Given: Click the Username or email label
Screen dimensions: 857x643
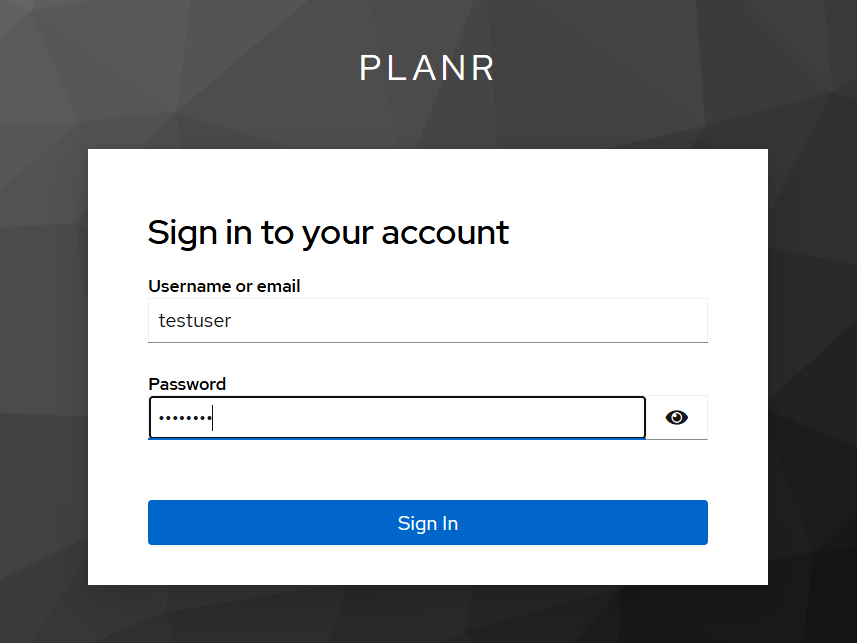Looking at the screenshot, I should point(223,286).
